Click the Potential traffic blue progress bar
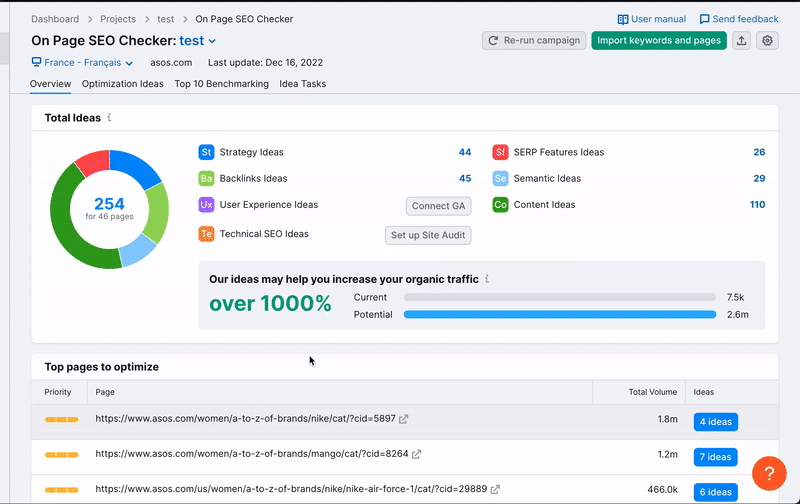Image resolution: width=800 pixels, height=504 pixels. 559,314
